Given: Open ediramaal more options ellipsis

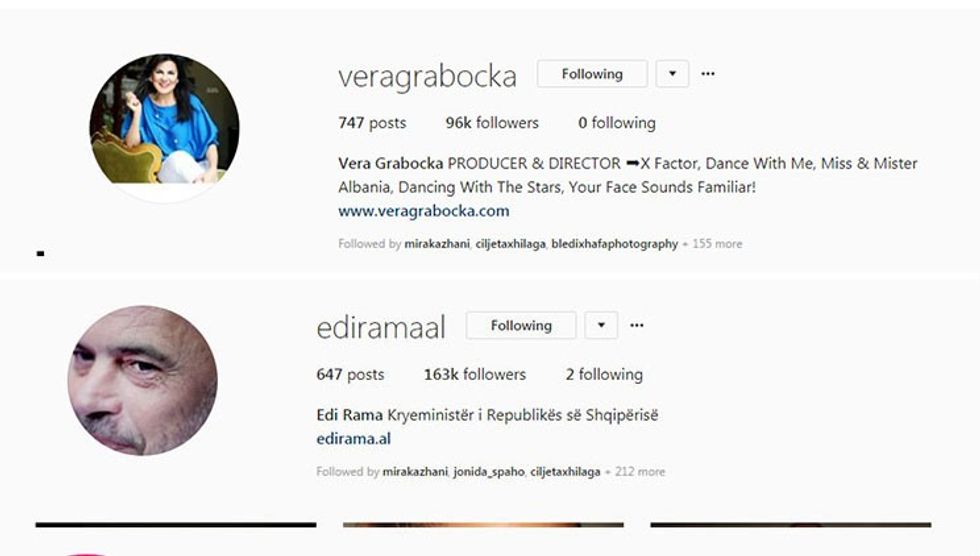Looking at the screenshot, I should (636, 325).
